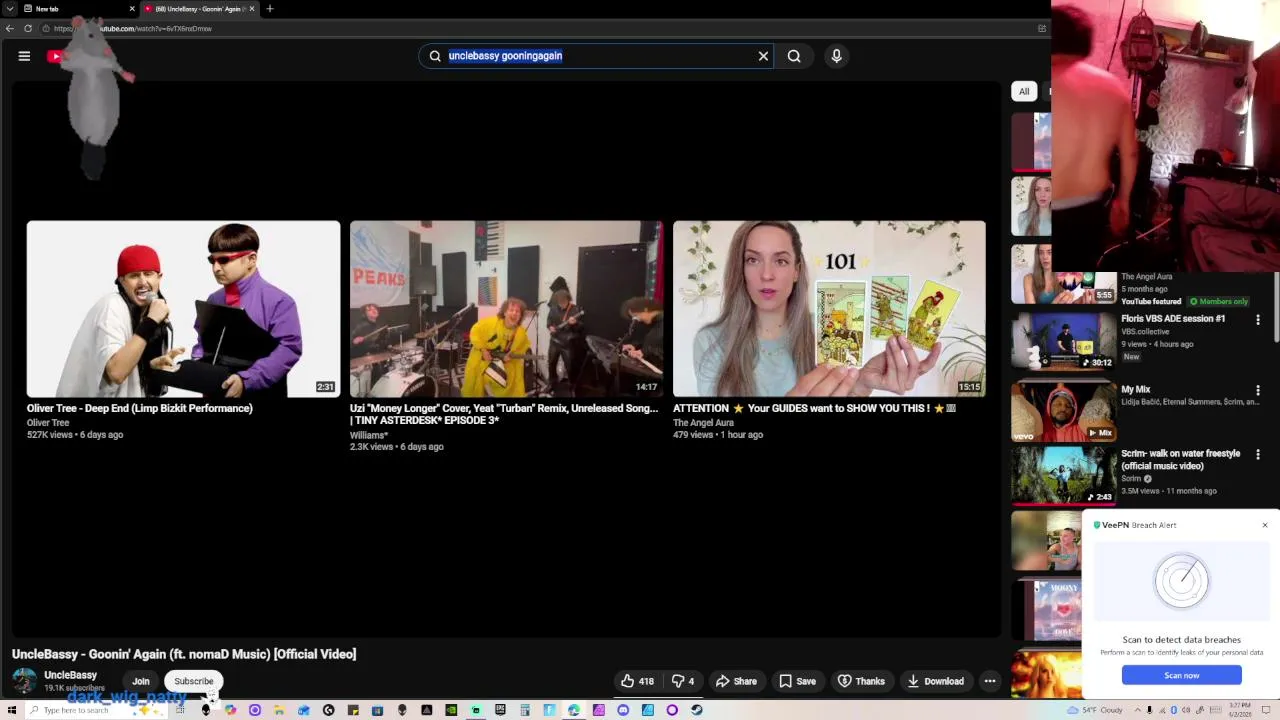Open NVIDIA app from the taskbar
This screenshot has height=720, width=1280.
451,710
